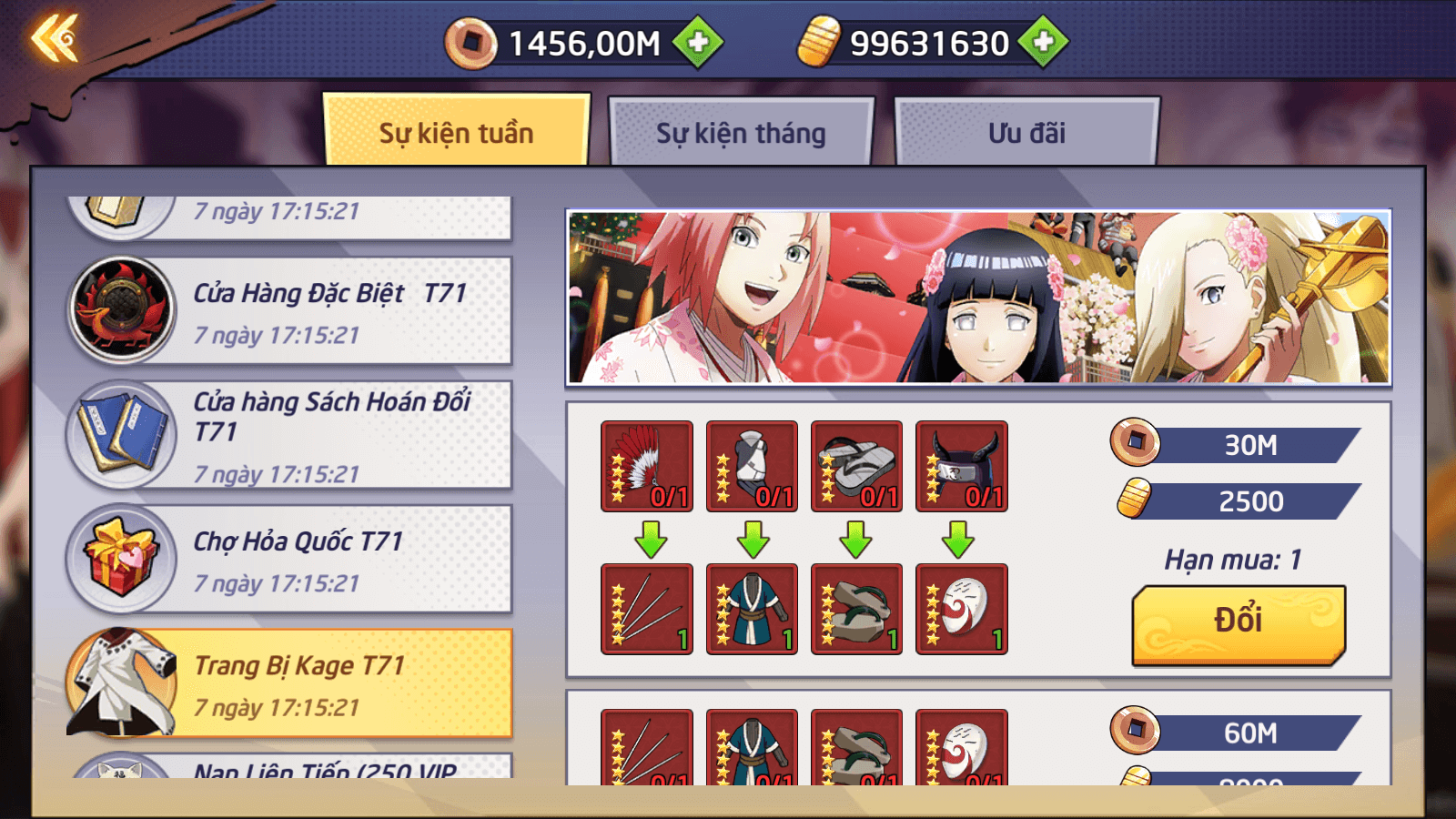Tap the needles reward item
The image size is (1456, 819).
point(647,609)
